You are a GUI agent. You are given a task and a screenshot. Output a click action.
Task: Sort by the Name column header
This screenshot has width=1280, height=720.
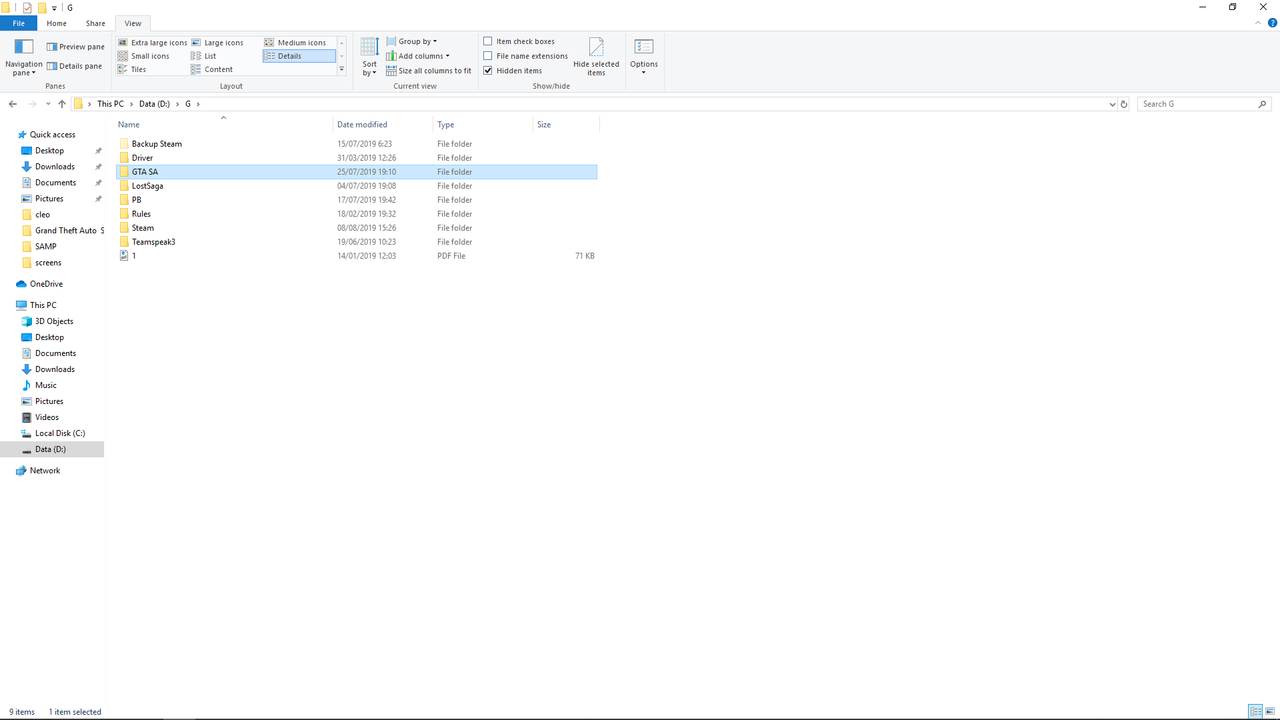point(223,125)
